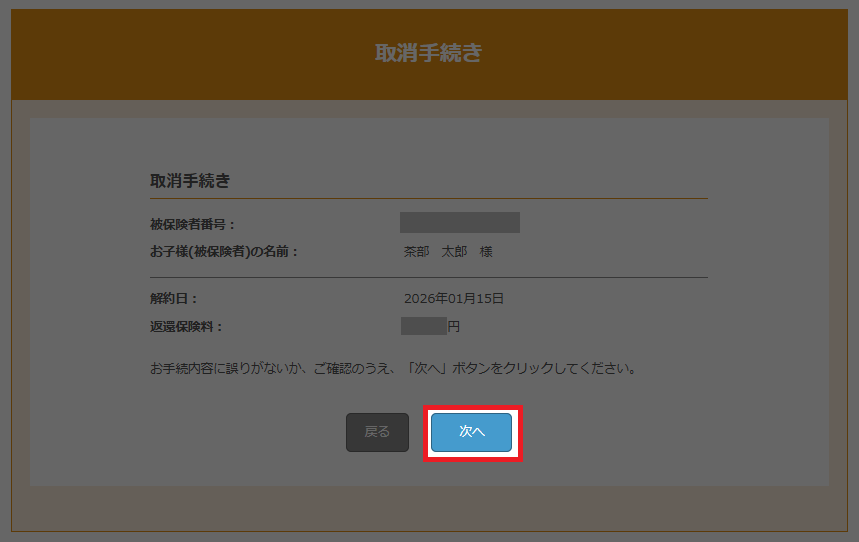Click the honorific 様 after the name
This screenshot has width=859, height=542.
[486, 252]
